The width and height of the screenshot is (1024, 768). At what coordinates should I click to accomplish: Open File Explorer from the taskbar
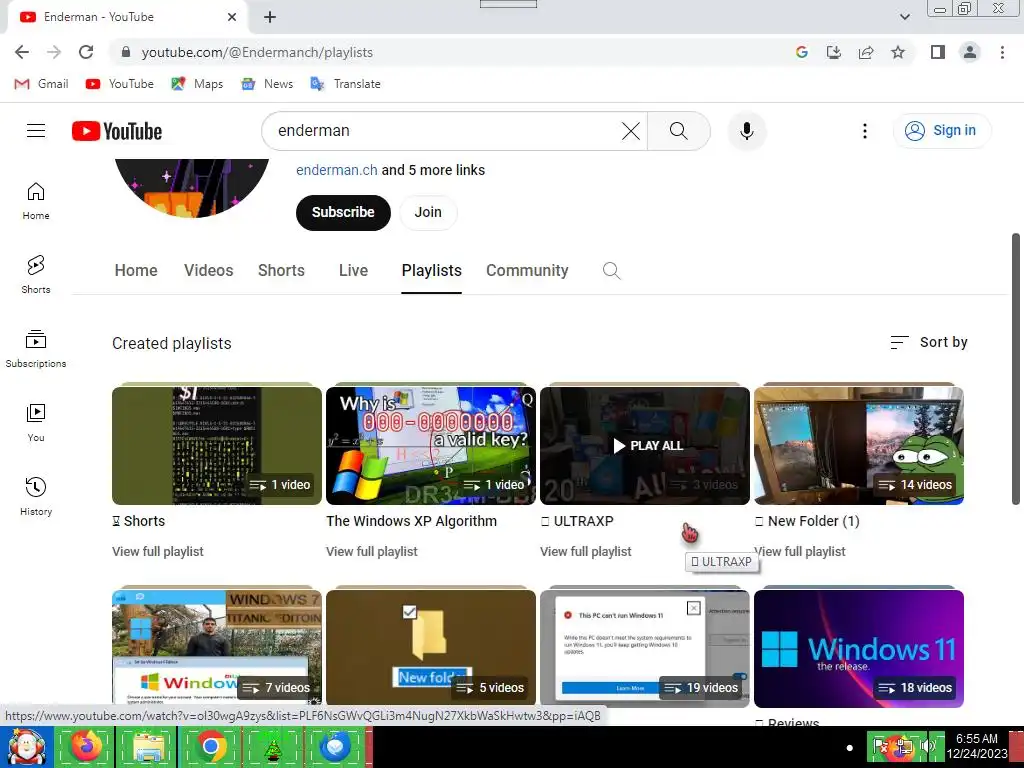point(148,746)
